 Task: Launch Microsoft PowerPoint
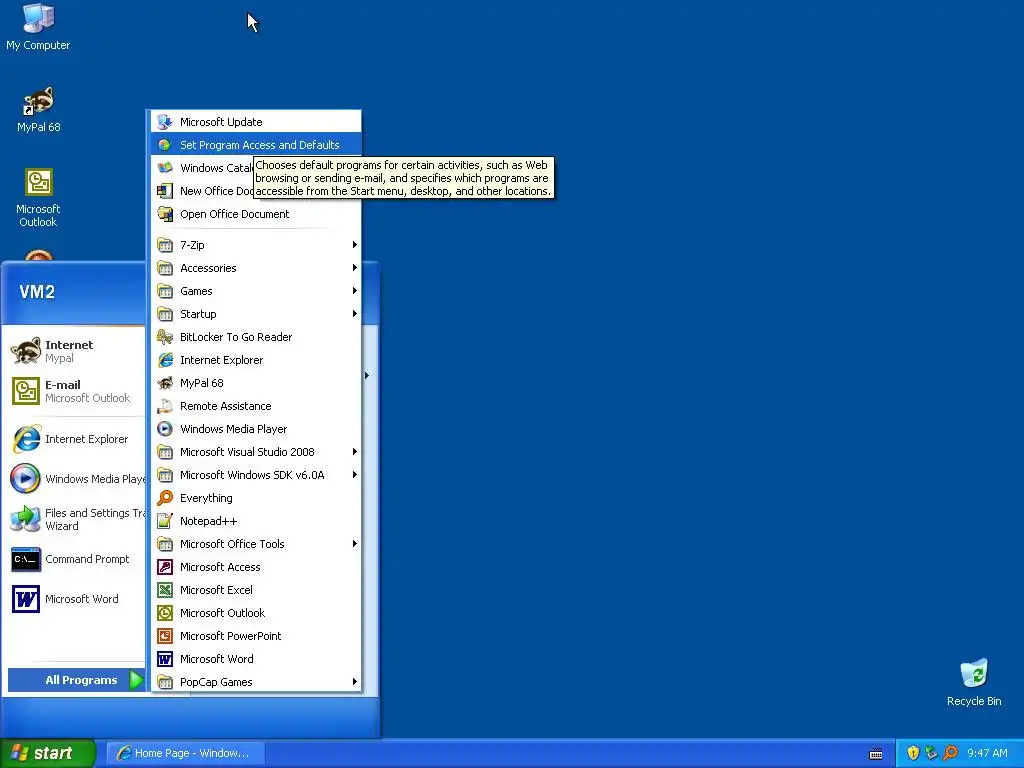(x=255, y=636)
